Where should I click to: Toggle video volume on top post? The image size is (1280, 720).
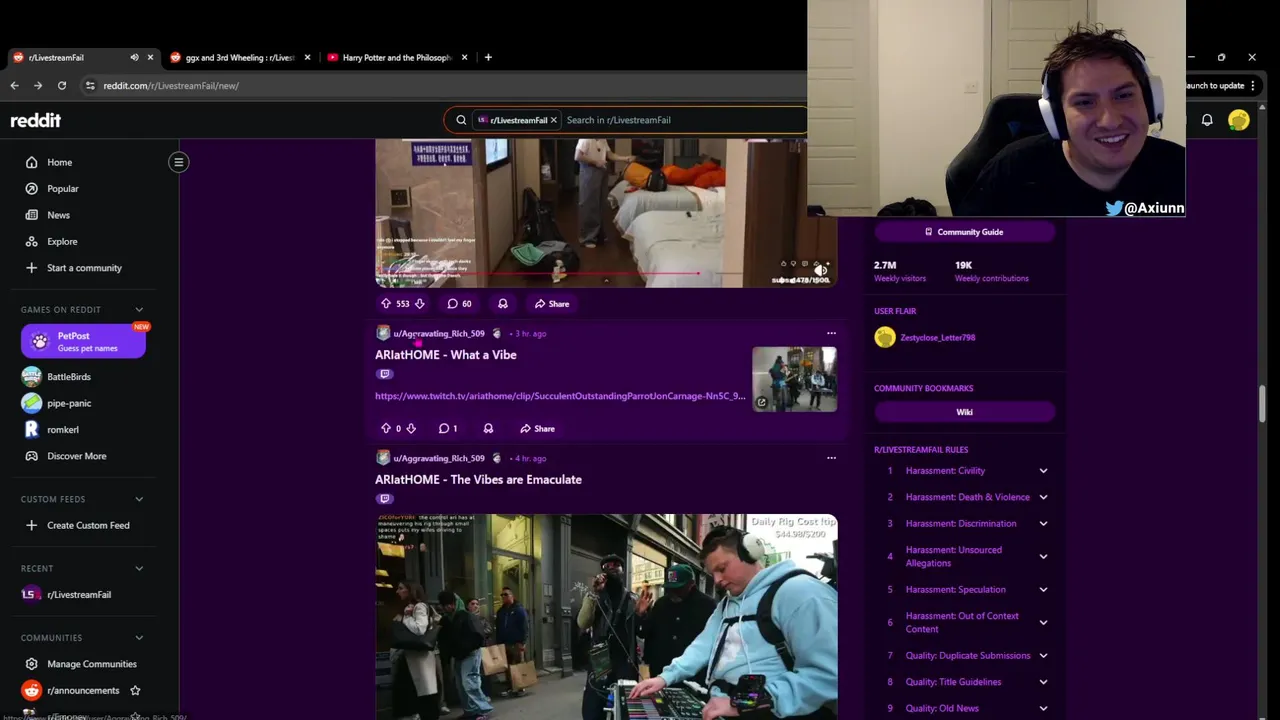pyautogui.click(x=820, y=270)
